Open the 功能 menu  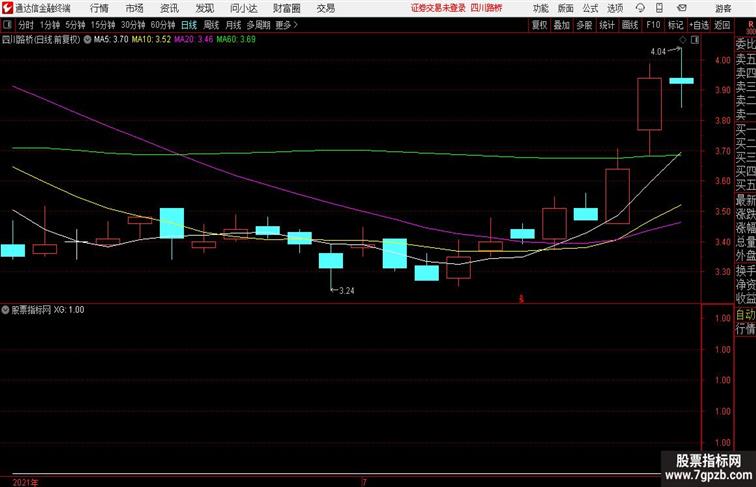[540, 8]
